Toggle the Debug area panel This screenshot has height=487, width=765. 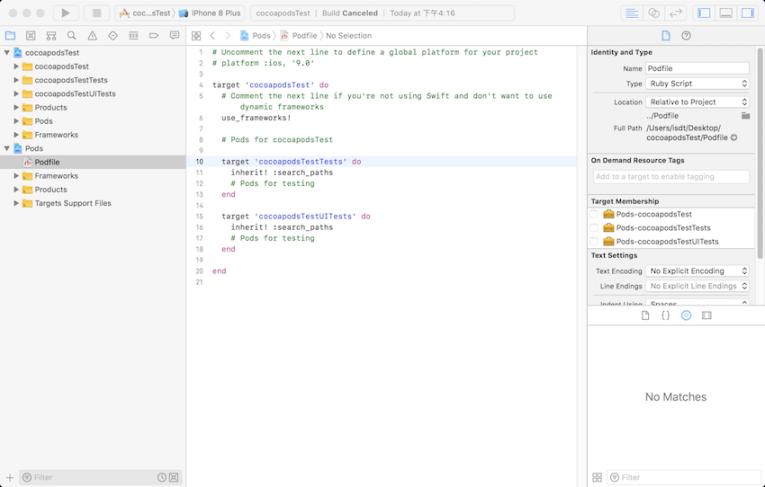tap(725, 13)
